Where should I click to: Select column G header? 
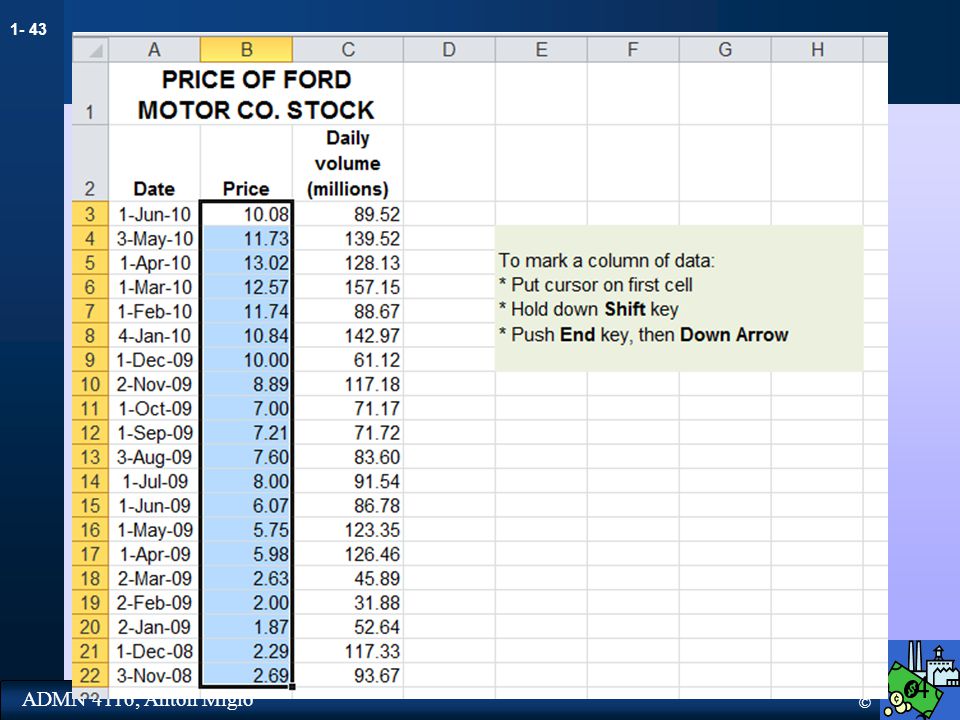(x=725, y=49)
